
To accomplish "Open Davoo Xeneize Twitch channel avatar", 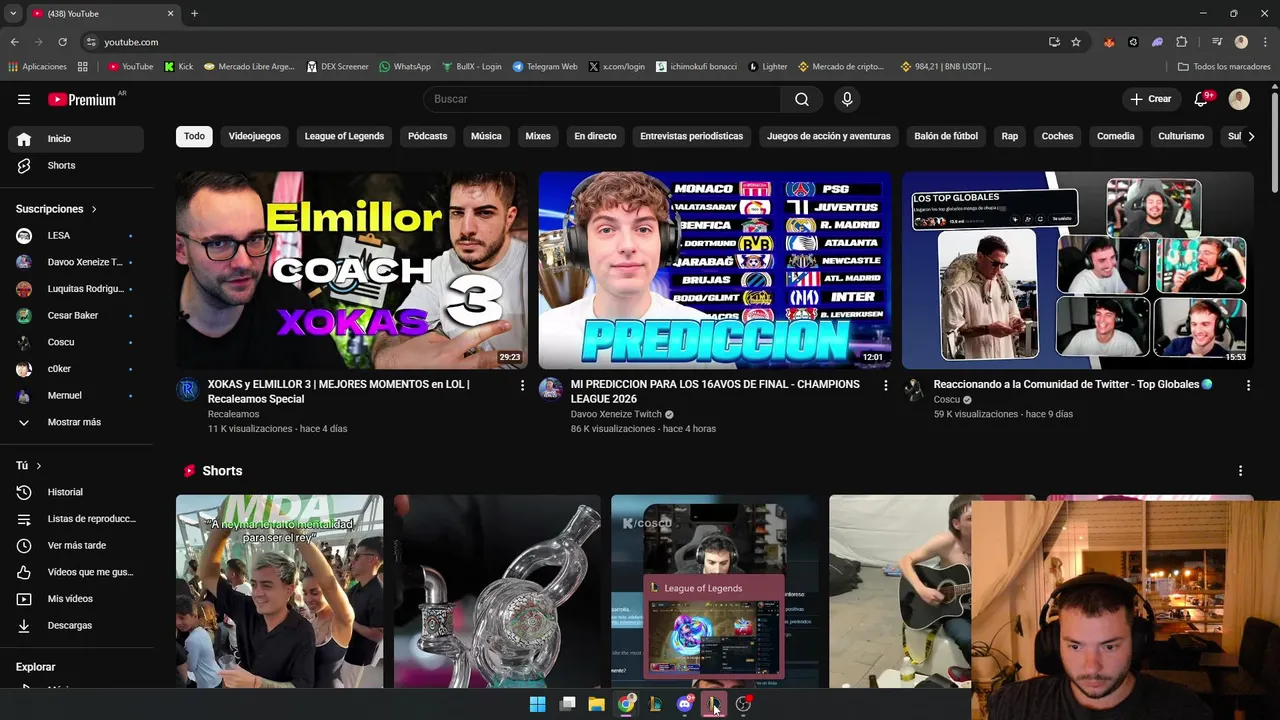I will 550,389.
